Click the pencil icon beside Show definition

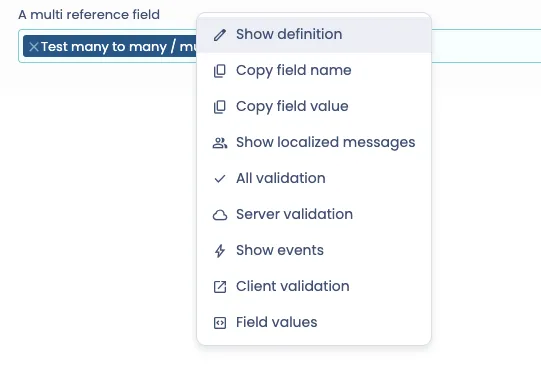[x=220, y=35]
